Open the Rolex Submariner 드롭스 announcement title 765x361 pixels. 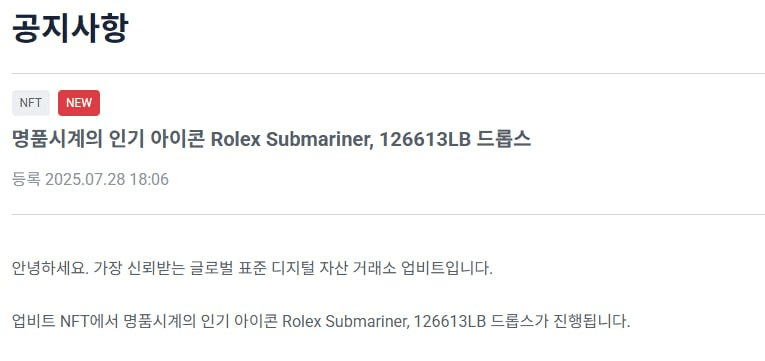coord(271,140)
